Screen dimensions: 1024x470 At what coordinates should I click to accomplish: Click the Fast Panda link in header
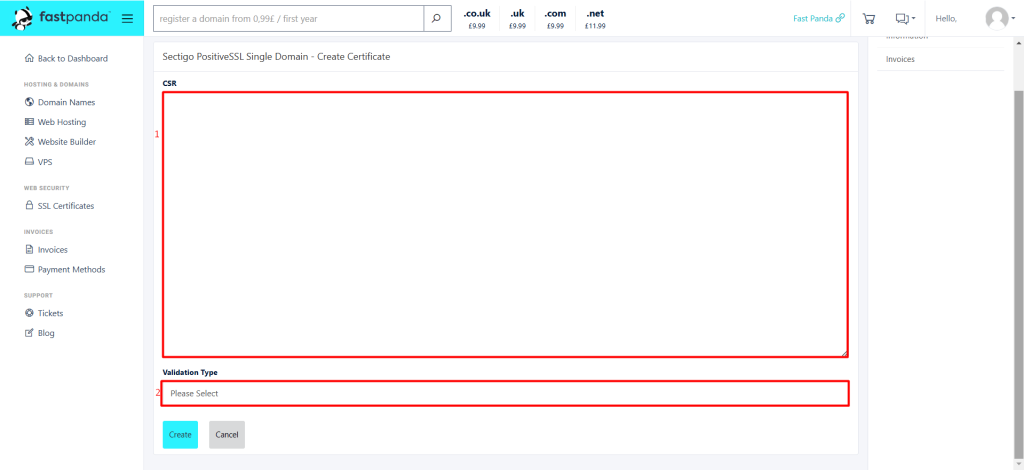pos(819,19)
